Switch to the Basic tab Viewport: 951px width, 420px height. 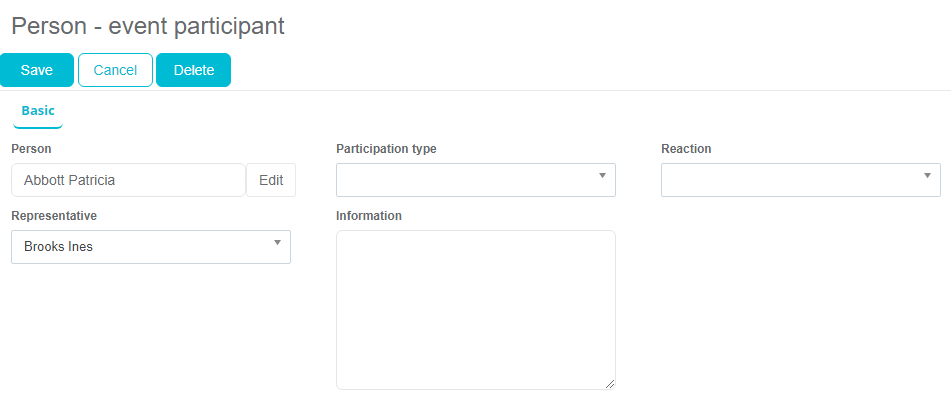[38, 111]
